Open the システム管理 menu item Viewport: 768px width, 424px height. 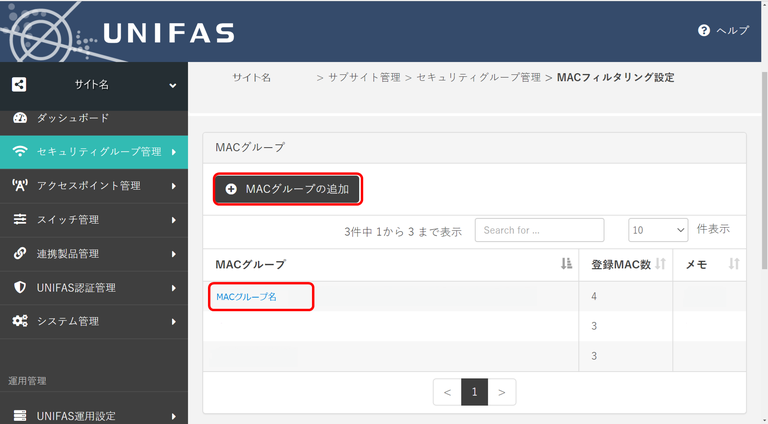tap(68, 322)
